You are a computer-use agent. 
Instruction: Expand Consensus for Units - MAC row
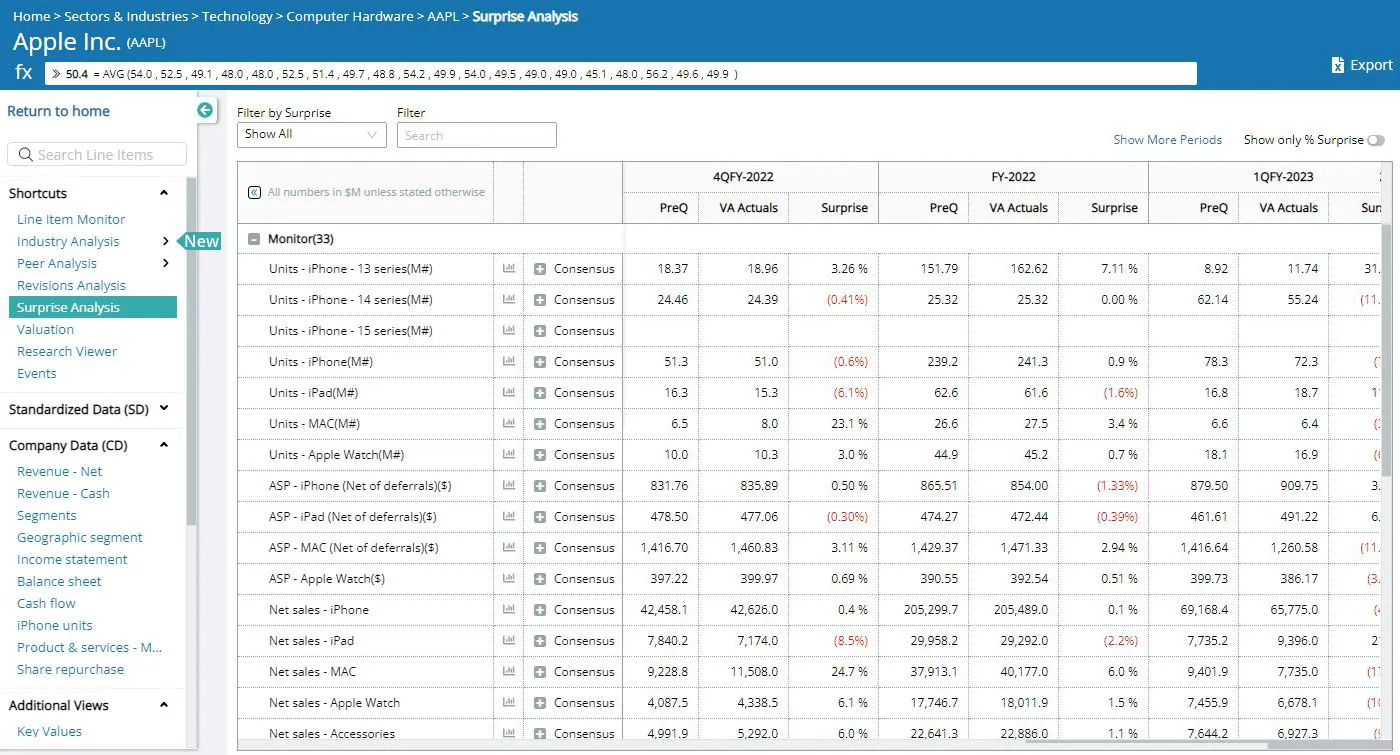tap(540, 424)
